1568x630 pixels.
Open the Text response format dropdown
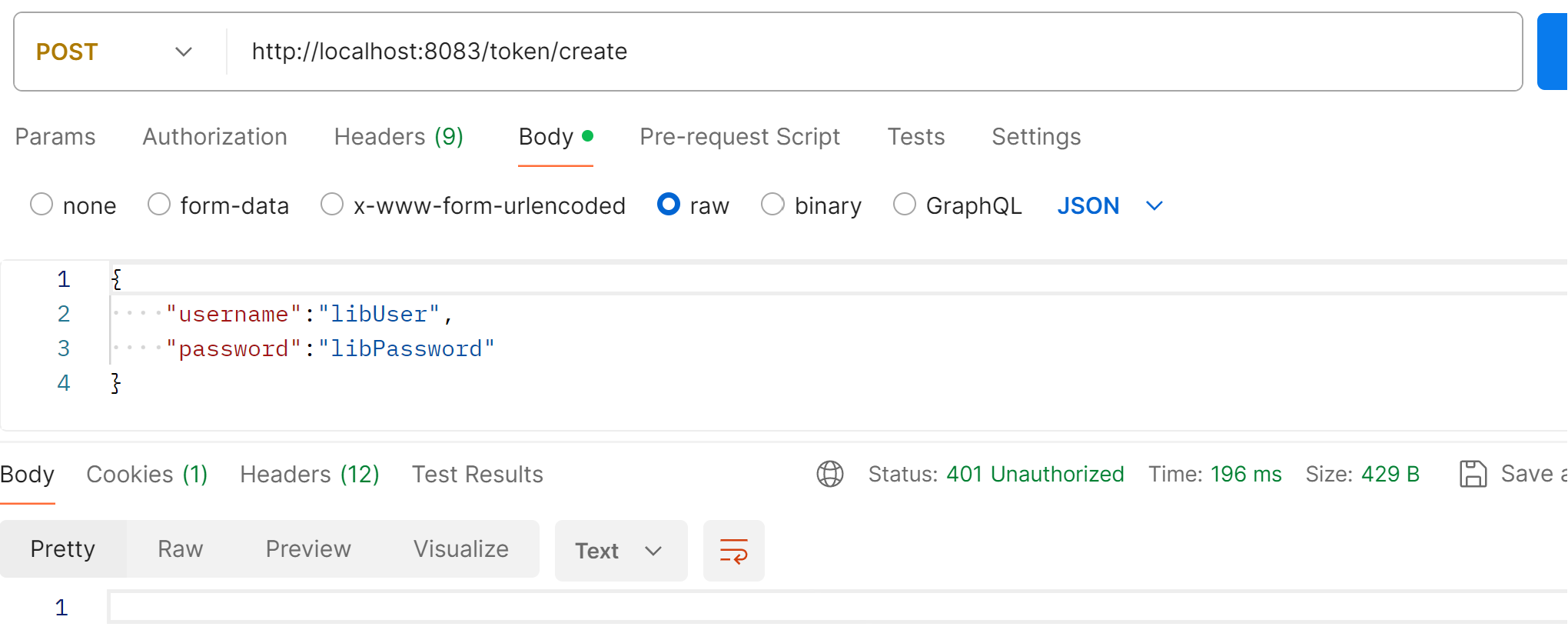click(621, 551)
